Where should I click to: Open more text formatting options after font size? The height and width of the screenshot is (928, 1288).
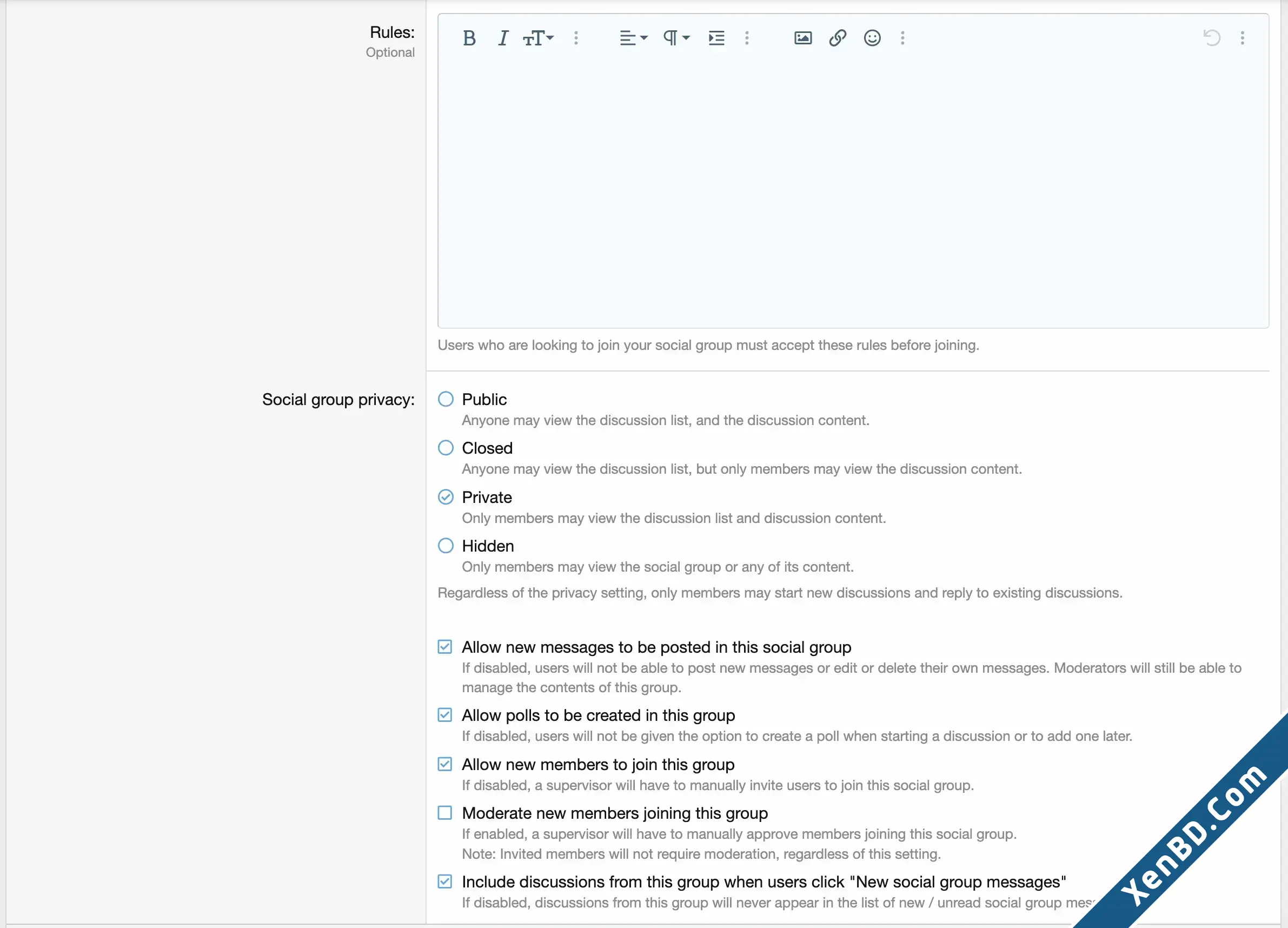pos(576,38)
